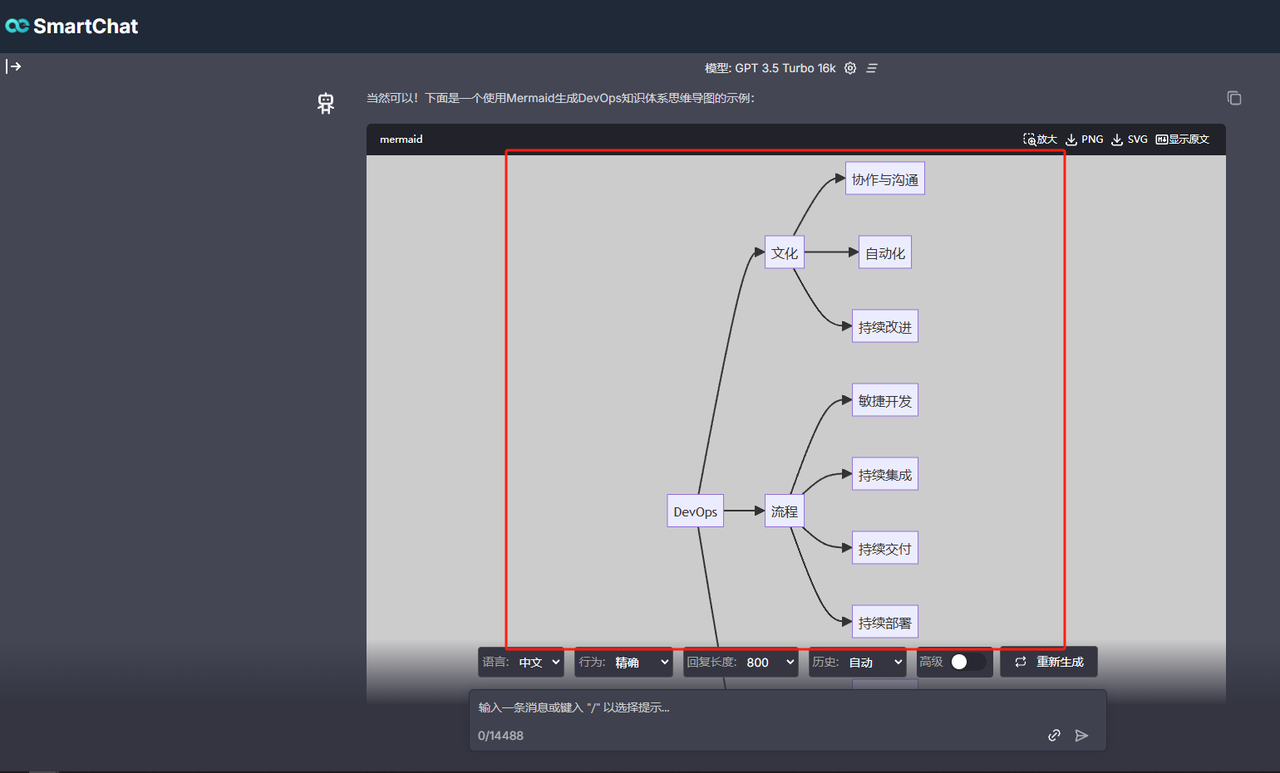Image resolution: width=1280 pixels, height=773 pixels.
Task: Select the DevOps node
Action: click(695, 511)
